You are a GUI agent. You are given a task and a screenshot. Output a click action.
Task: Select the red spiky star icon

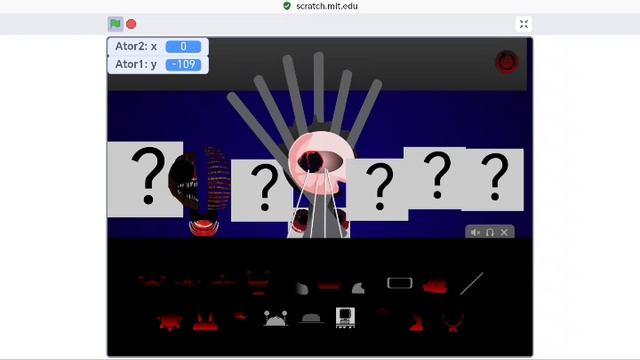169,322
